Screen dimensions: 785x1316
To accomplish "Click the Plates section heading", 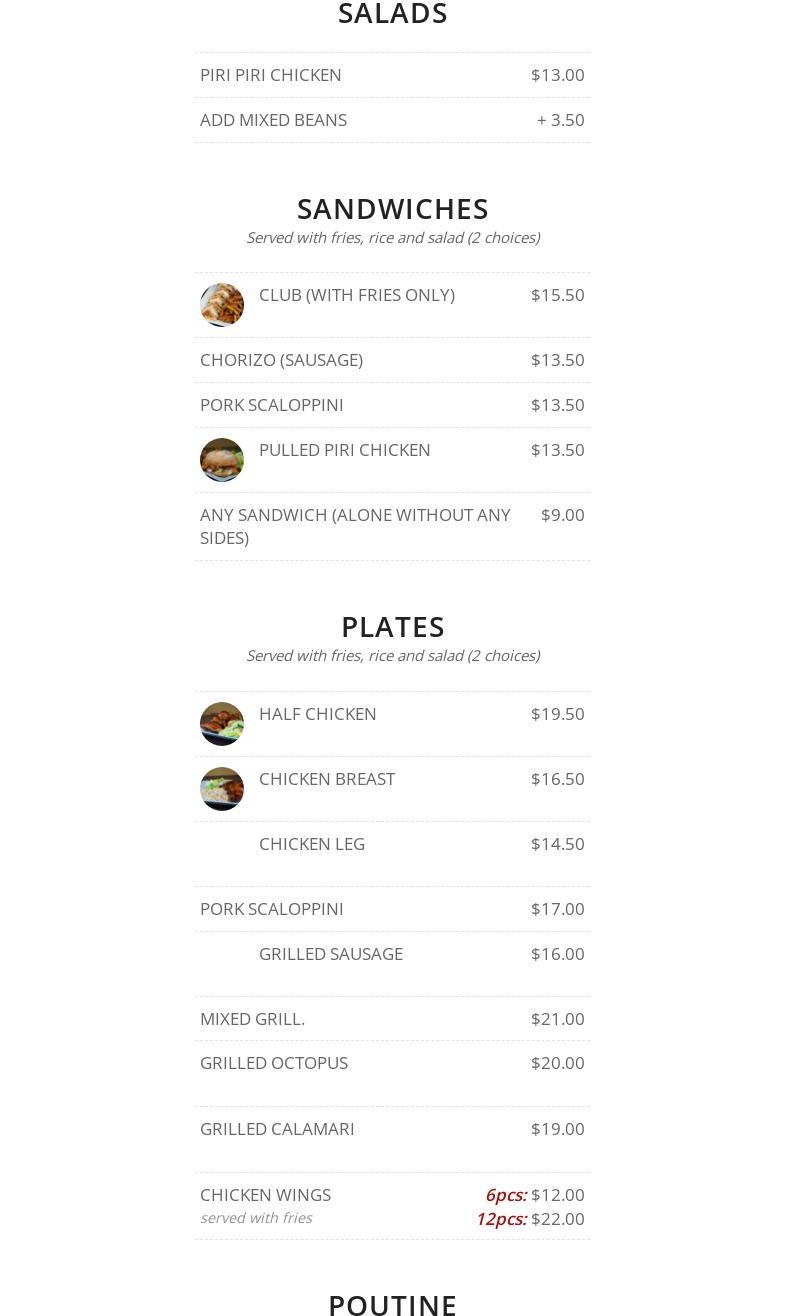I will point(393,627).
